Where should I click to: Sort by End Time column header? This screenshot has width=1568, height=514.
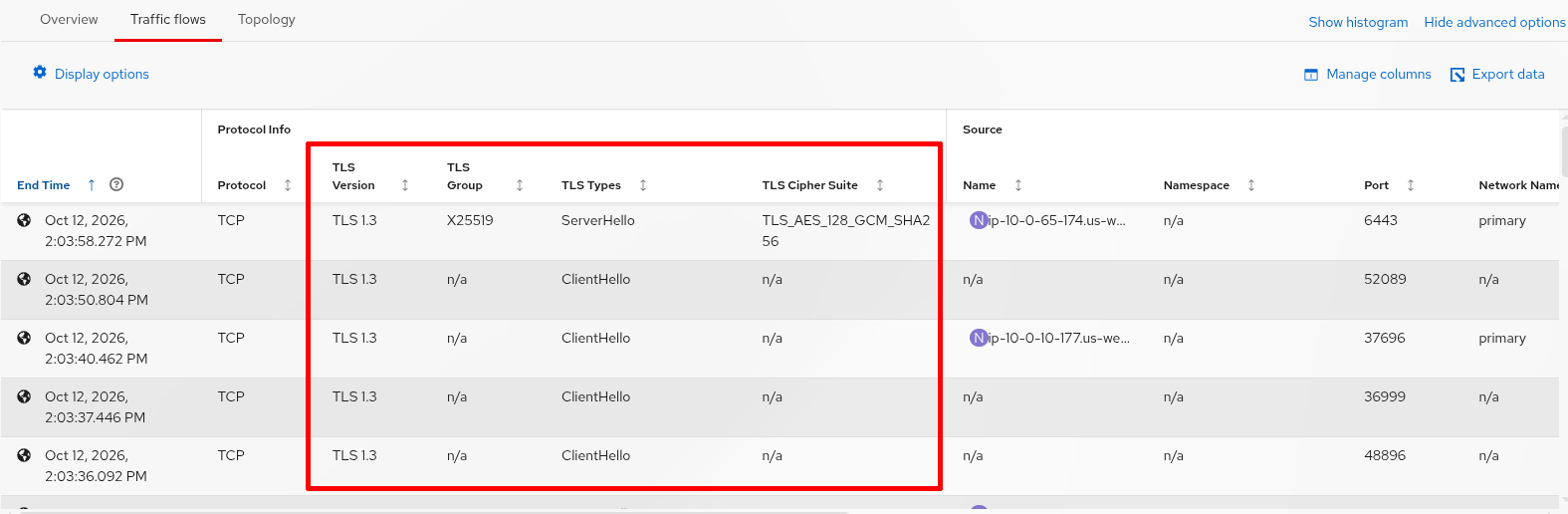(x=44, y=185)
